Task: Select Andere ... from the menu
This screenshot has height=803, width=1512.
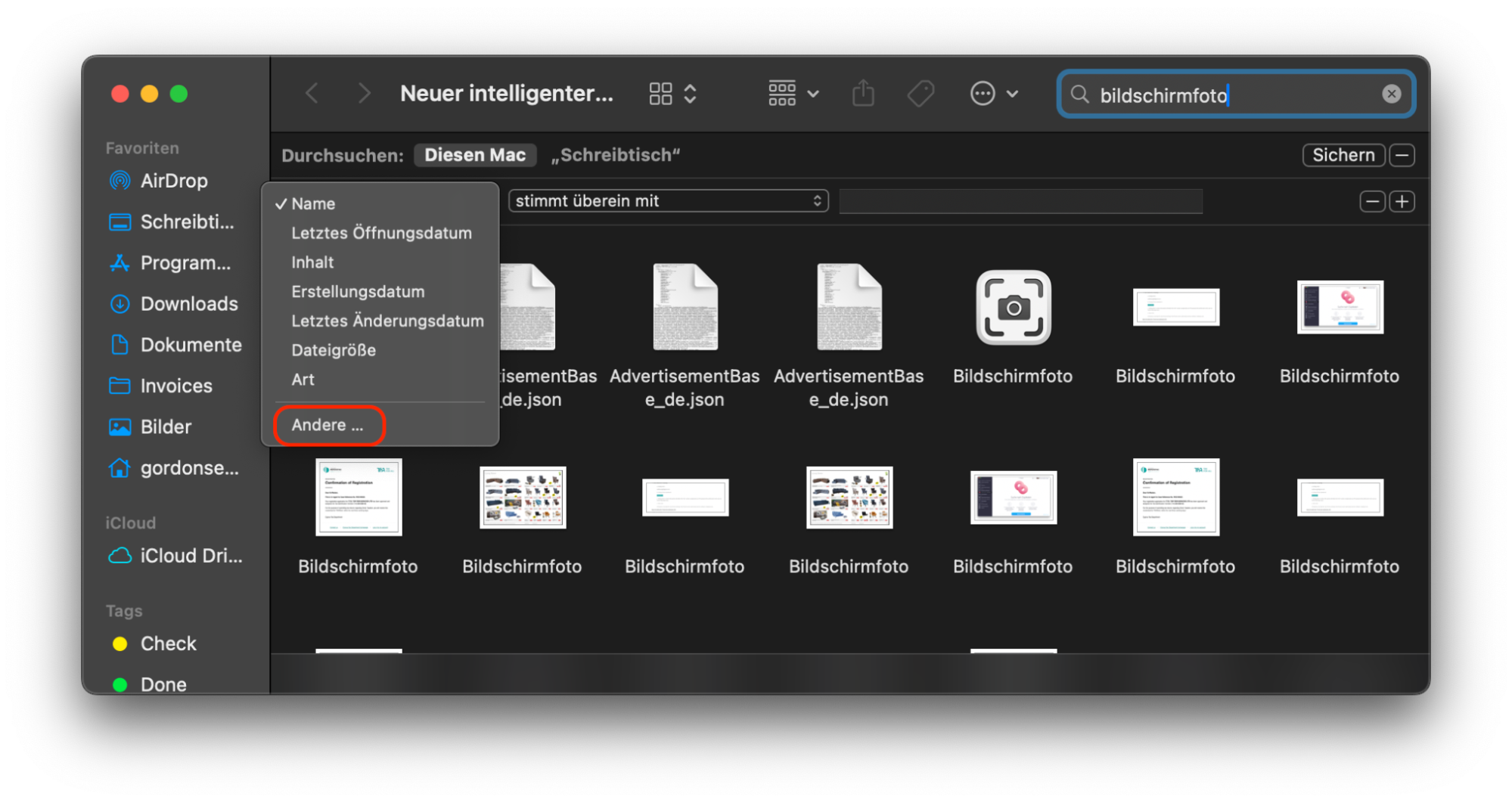Action: pos(328,425)
